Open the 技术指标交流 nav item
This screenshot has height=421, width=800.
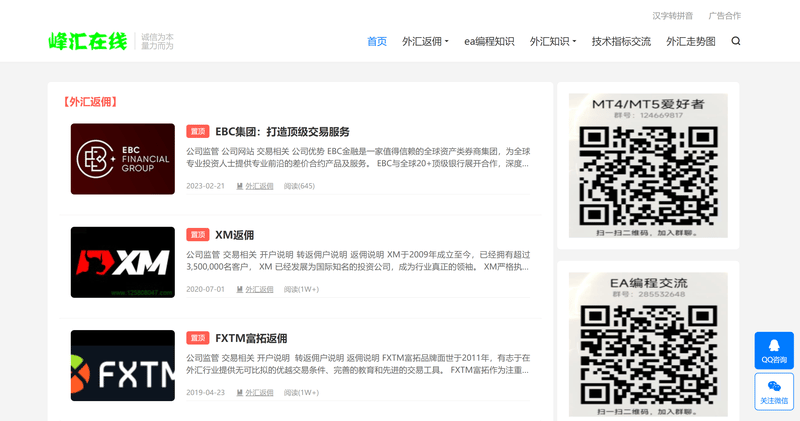[621, 41]
